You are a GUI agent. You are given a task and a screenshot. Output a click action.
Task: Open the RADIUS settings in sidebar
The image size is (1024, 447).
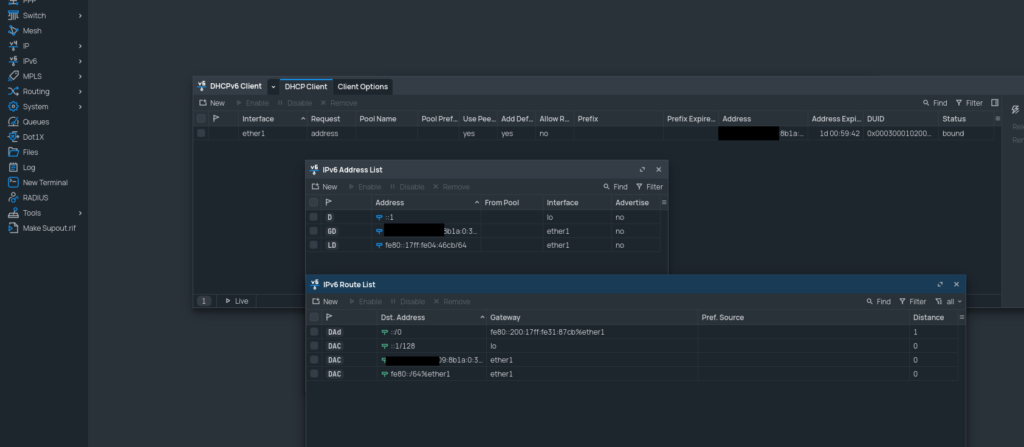[x=36, y=197]
